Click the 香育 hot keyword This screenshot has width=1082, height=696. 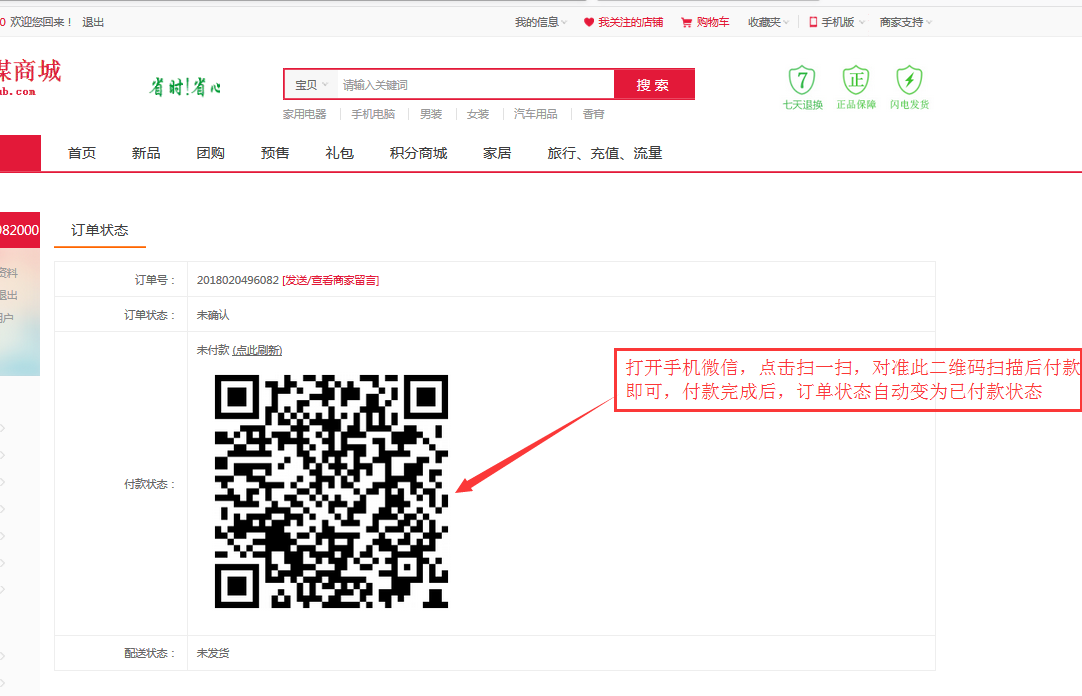click(593, 114)
